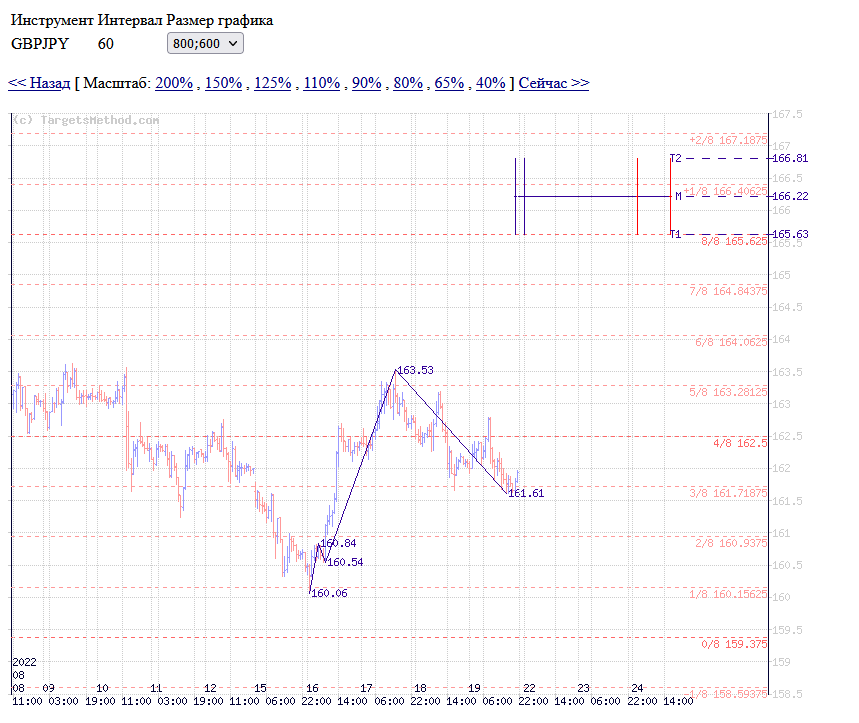Viewport: 859px width, 723px height.
Task: Click the 161.61 price label
Action: click(526, 493)
